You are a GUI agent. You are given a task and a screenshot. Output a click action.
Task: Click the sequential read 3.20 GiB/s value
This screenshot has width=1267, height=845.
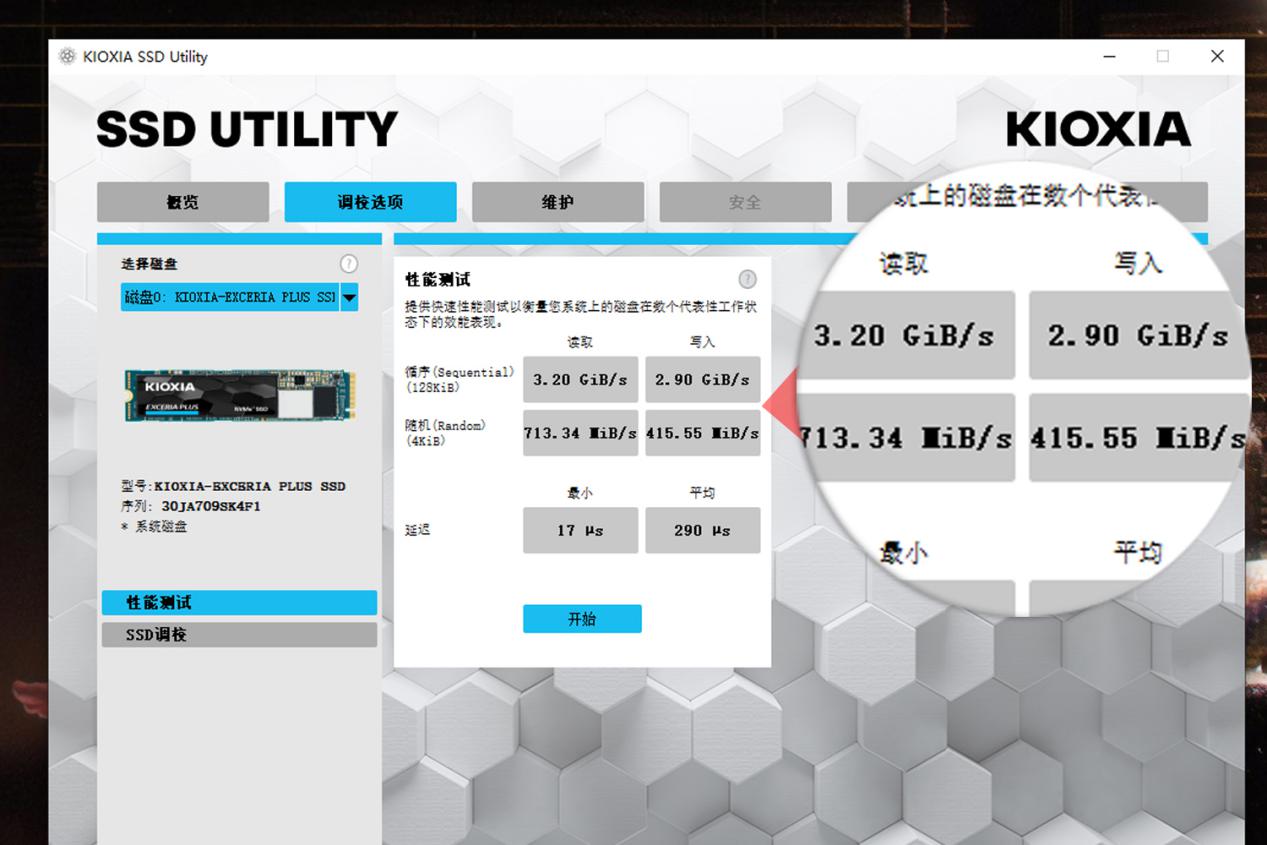(x=580, y=379)
